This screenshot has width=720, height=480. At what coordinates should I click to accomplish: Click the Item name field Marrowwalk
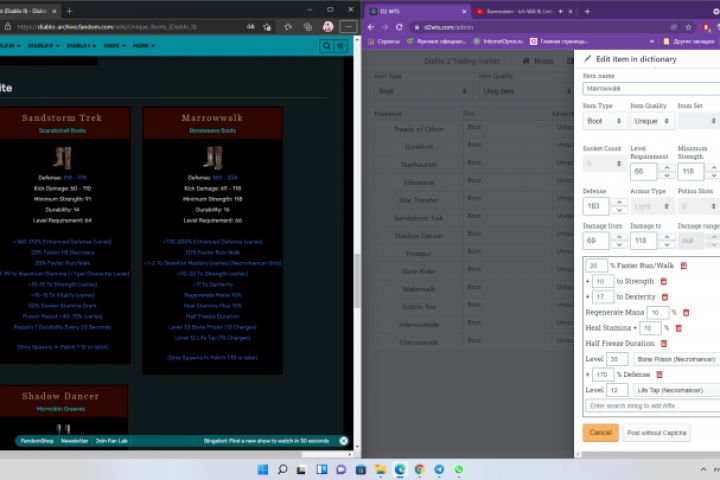[651, 88]
